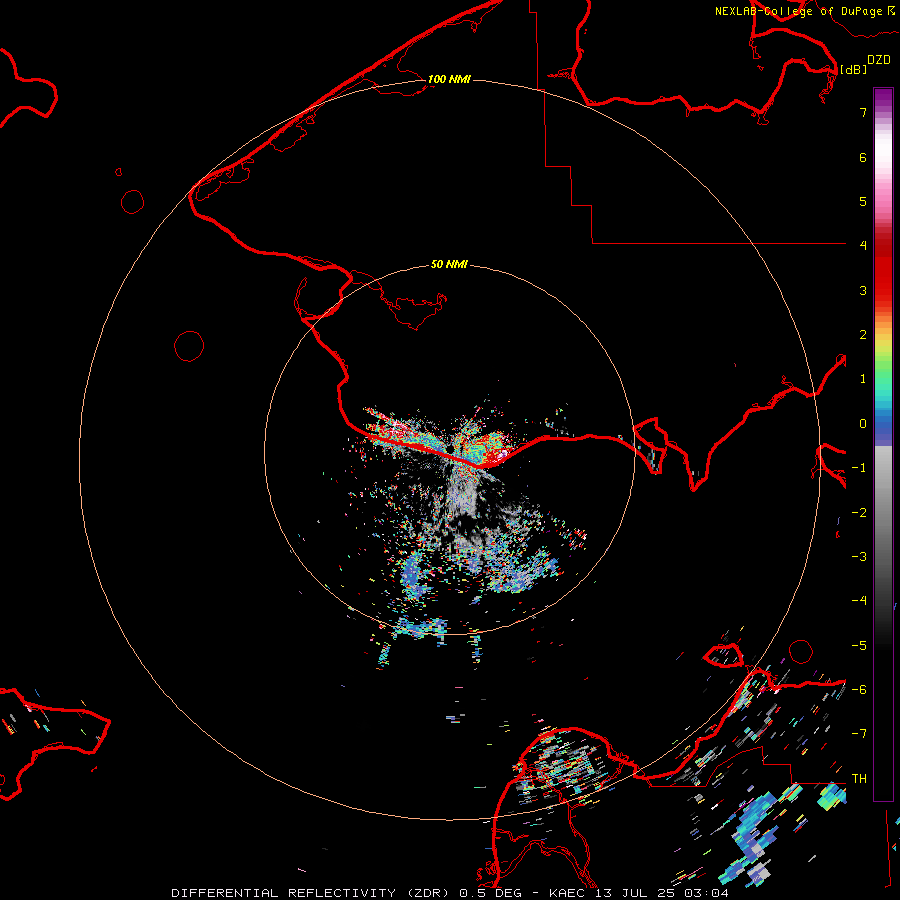900x900 pixels.
Task: Click the "KAEC" radar site identifier
Action: click(568, 893)
